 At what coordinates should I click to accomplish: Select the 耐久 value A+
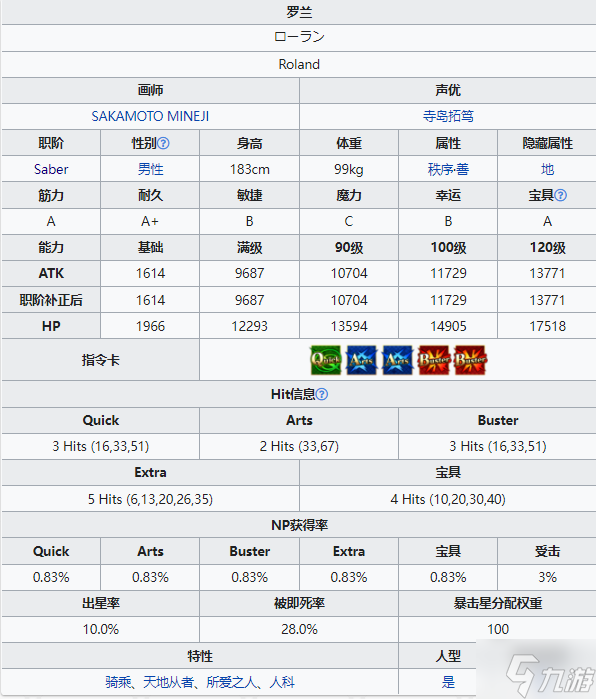[150, 221]
